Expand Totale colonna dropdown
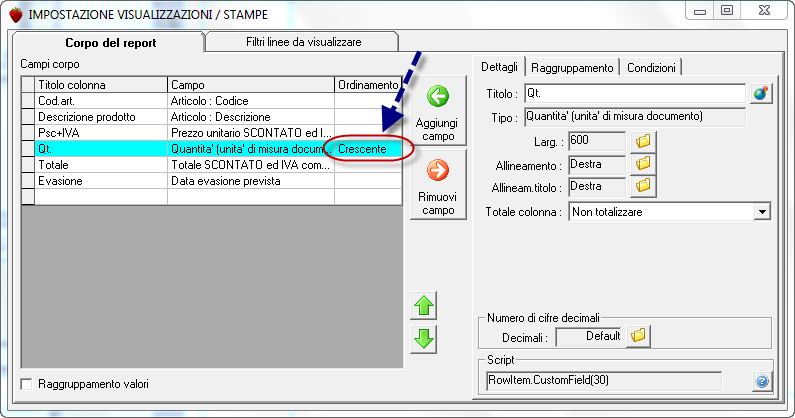The width and height of the screenshot is (795, 418). pyautogui.click(x=762, y=212)
